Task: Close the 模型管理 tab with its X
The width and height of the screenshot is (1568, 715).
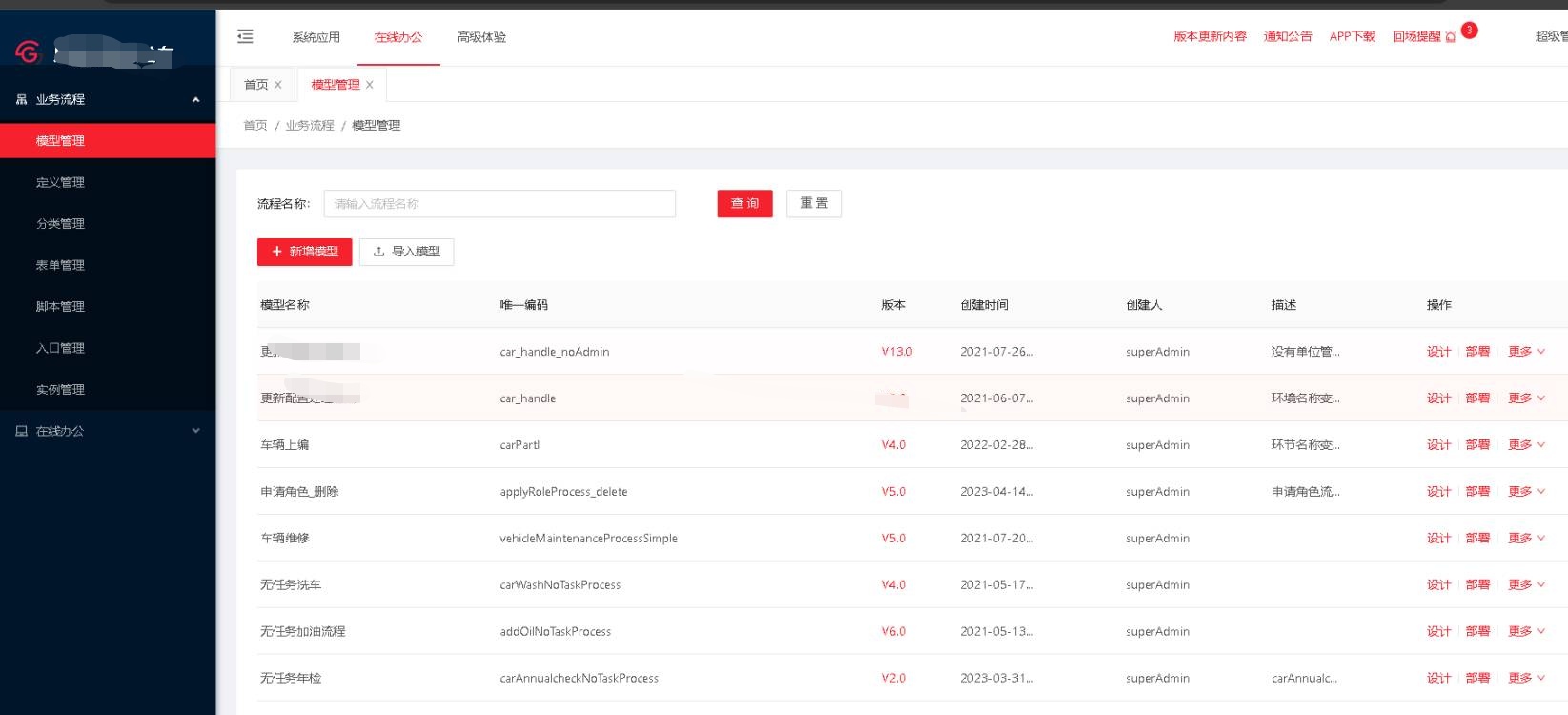Action: pos(369,85)
